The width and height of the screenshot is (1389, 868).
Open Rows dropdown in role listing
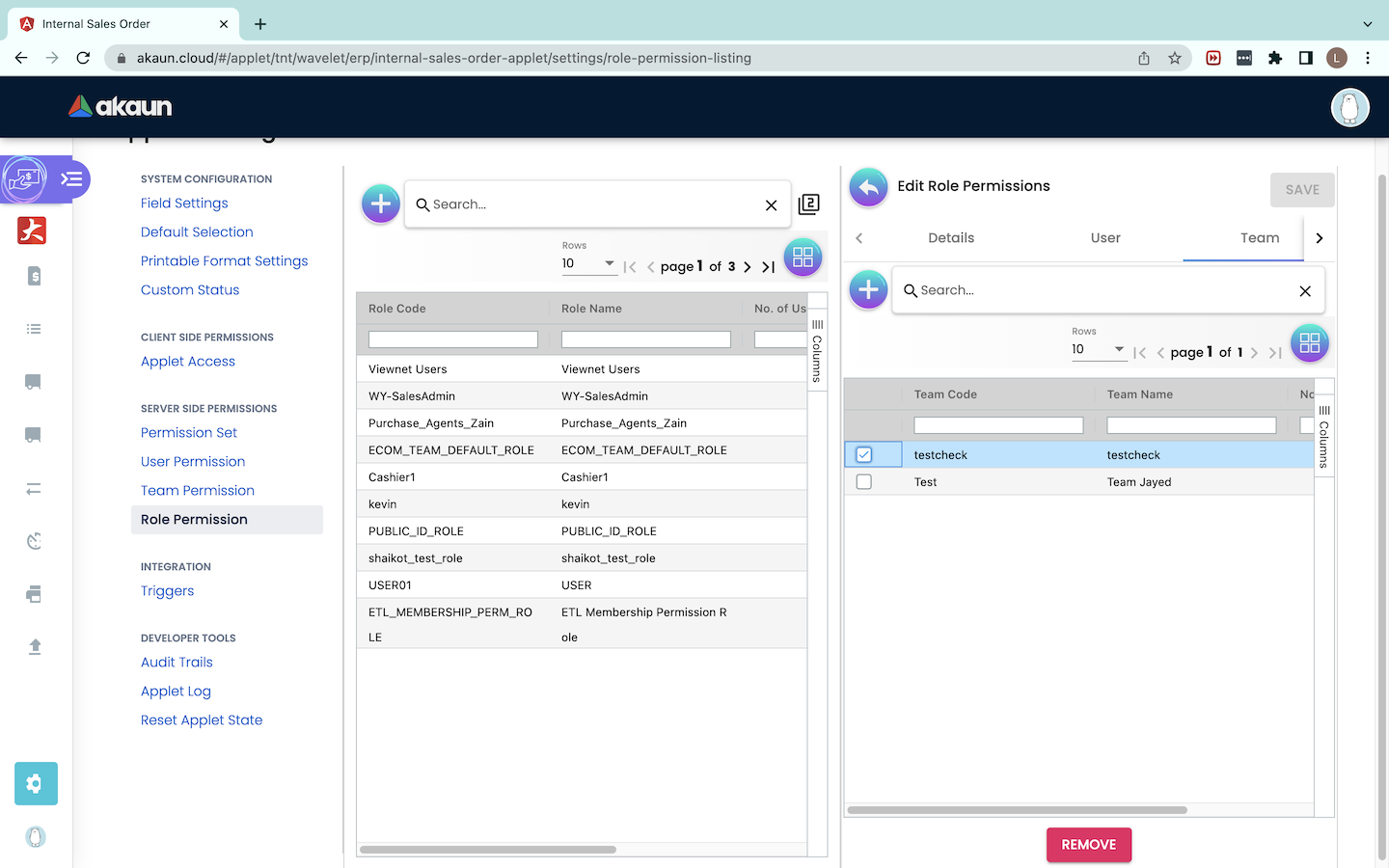[x=589, y=263]
